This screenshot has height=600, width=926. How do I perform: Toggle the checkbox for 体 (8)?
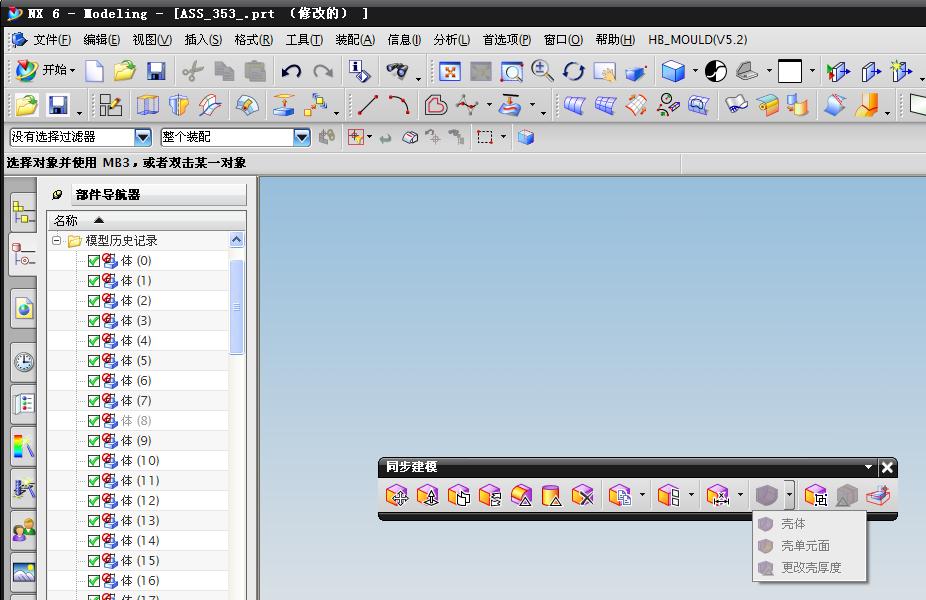(x=93, y=421)
